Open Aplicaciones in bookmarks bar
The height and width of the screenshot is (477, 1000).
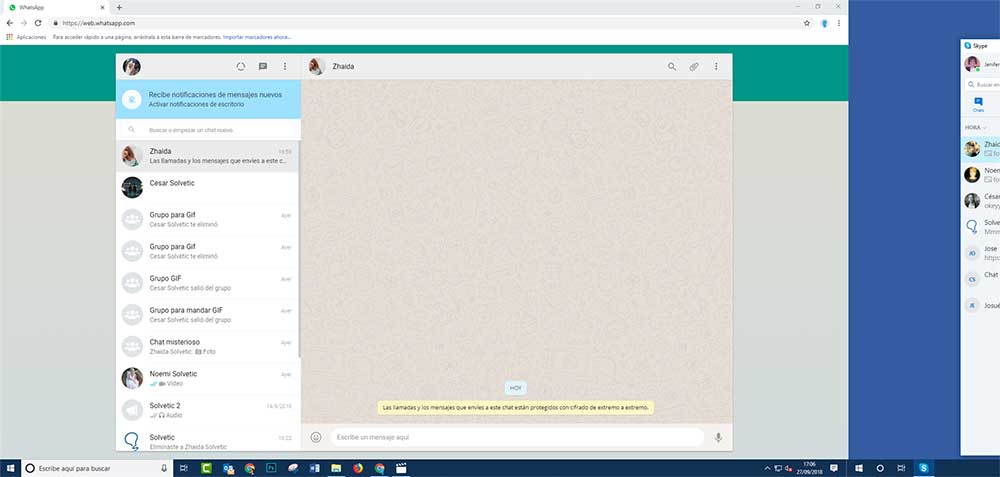pyautogui.click(x=26, y=37)
